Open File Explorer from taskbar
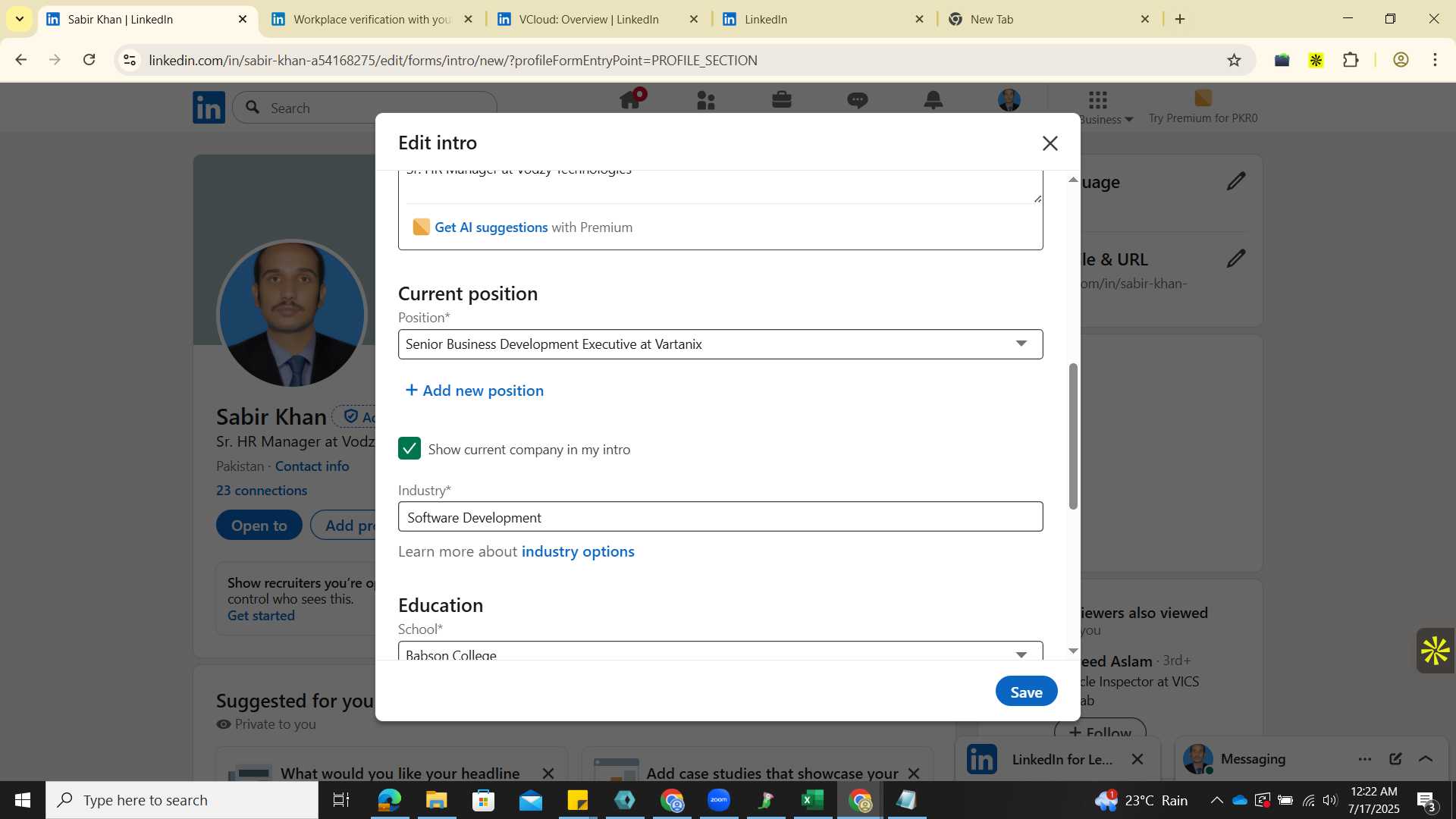 pyautogui.click(x=437, y=800)
